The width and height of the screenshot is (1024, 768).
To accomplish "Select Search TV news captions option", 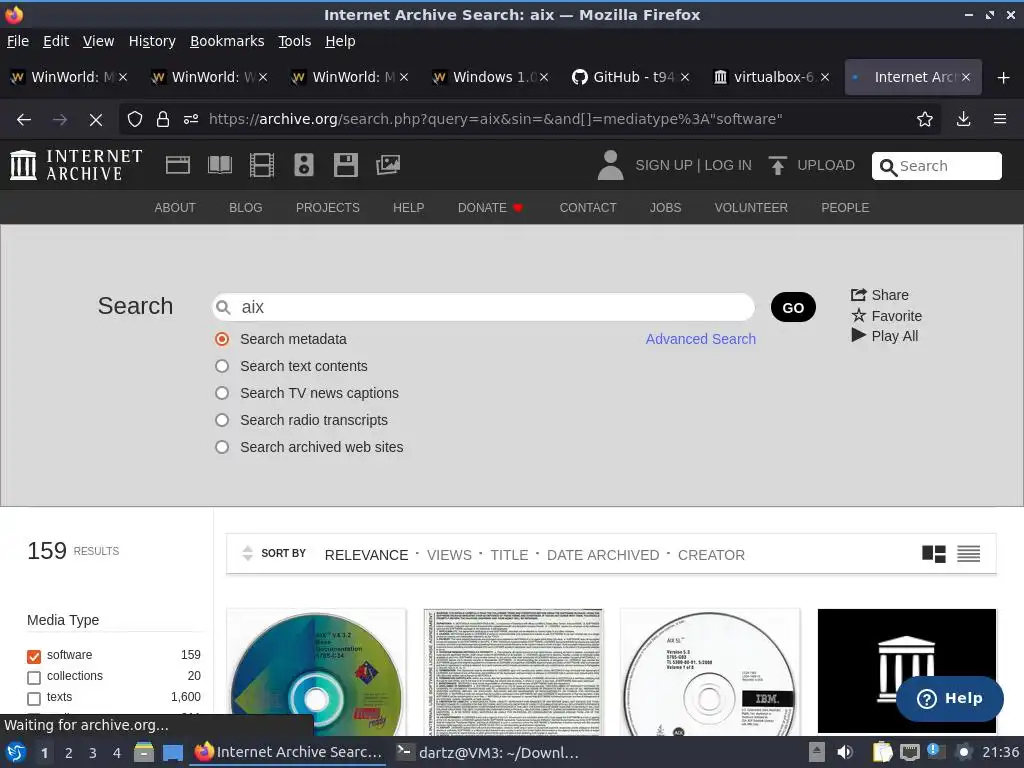I will [x=222, y=393].
